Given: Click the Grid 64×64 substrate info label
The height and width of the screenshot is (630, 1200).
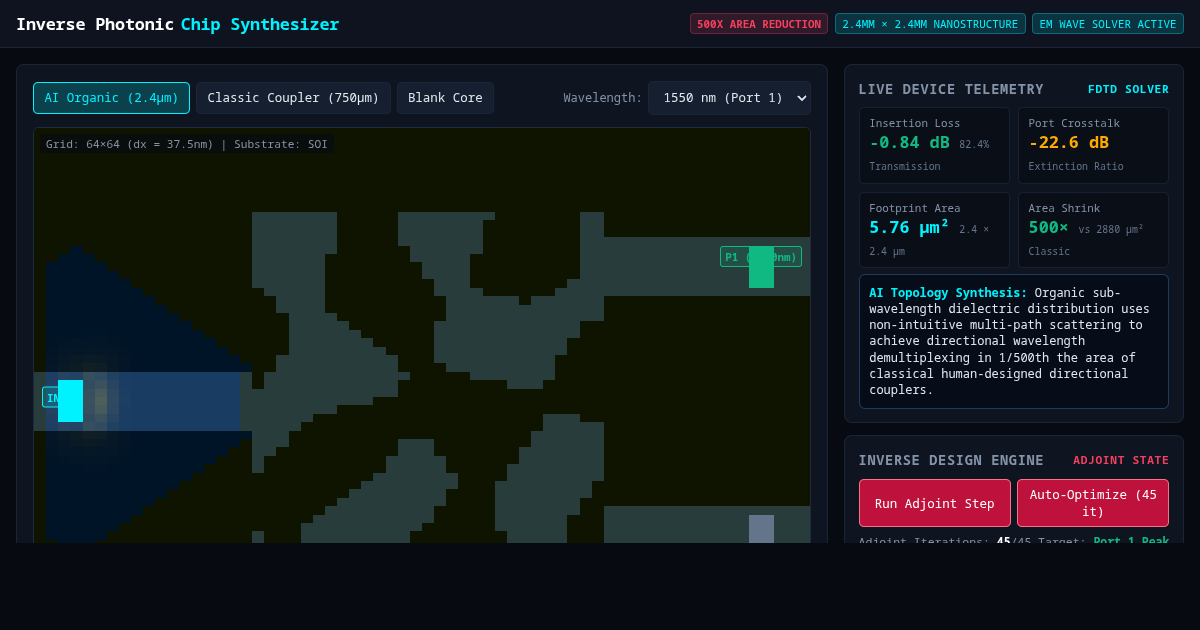Looking at the screenshot, I should pyautogui.click(x=187, y=144).
